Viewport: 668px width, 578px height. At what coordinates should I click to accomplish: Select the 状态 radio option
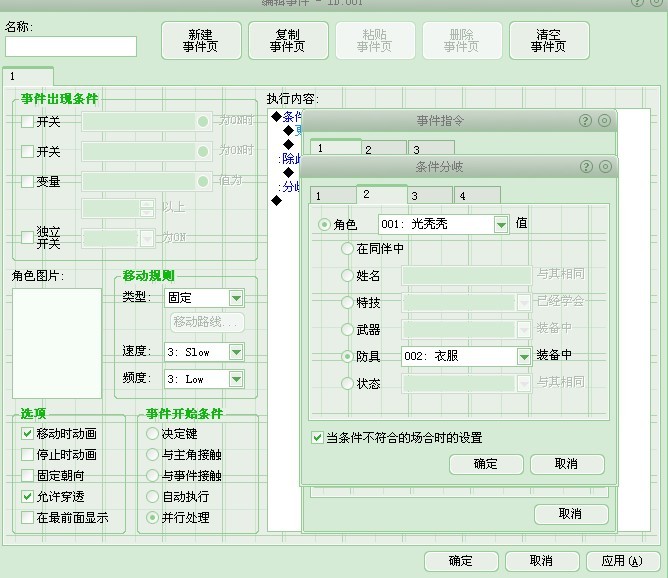347,383
